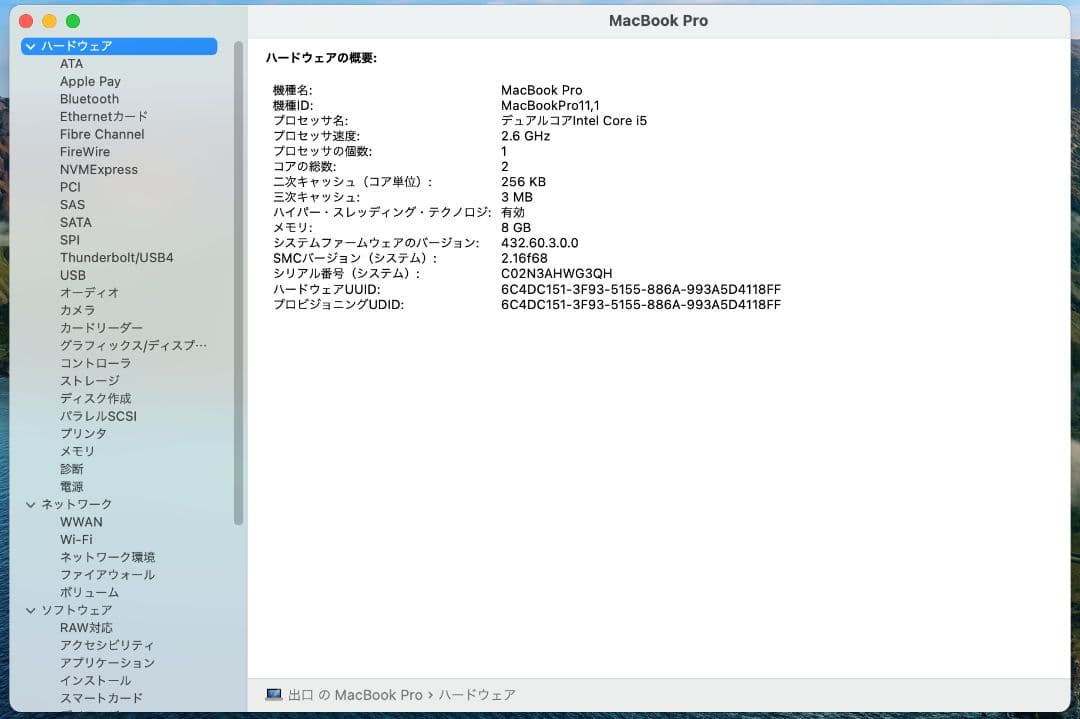Image resolution: width=1080 pixels, height=719 pixels.
Task: Click machine ID value MacBookPro11,1
Action: [550, 105]
